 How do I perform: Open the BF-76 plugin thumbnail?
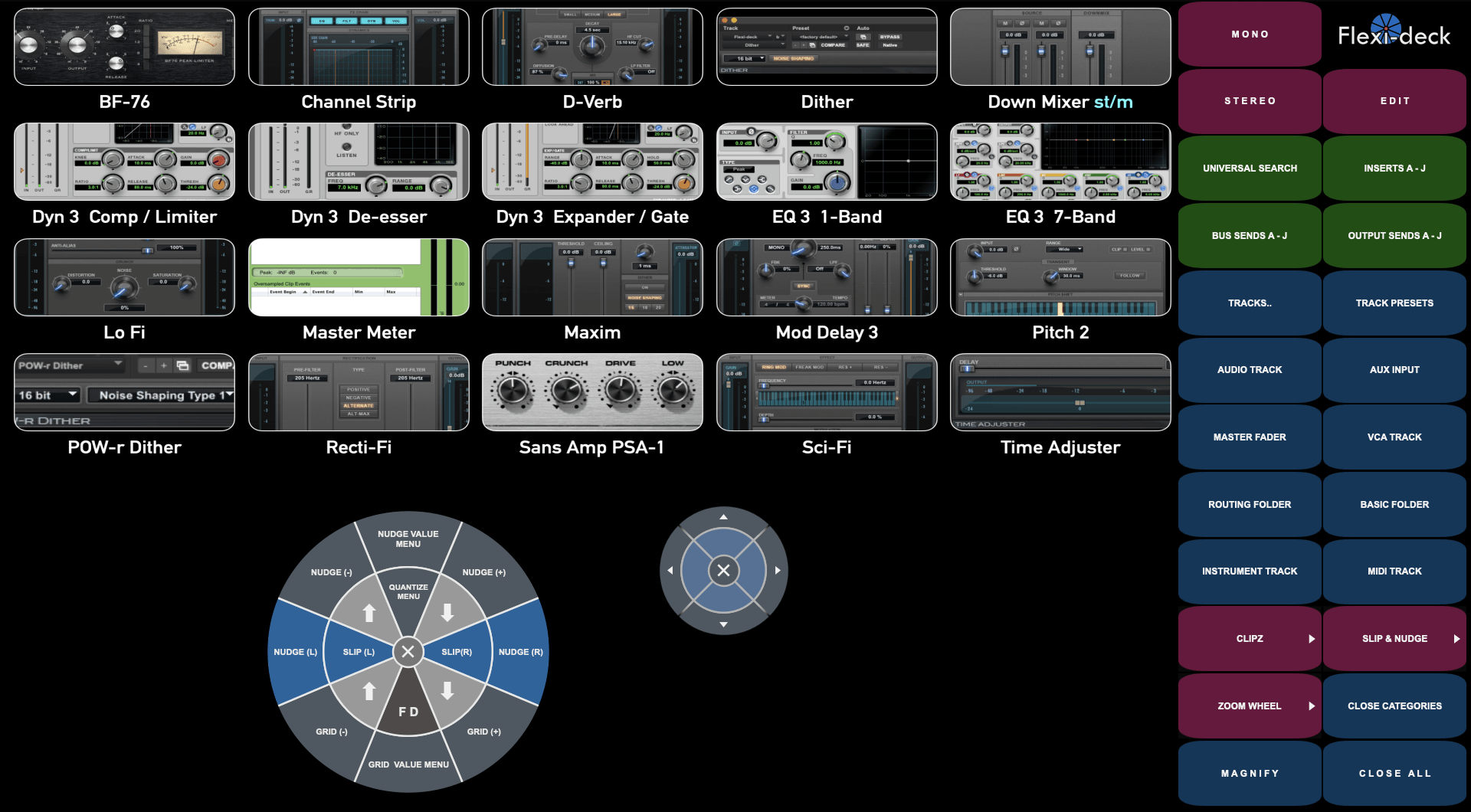point(124,47)
